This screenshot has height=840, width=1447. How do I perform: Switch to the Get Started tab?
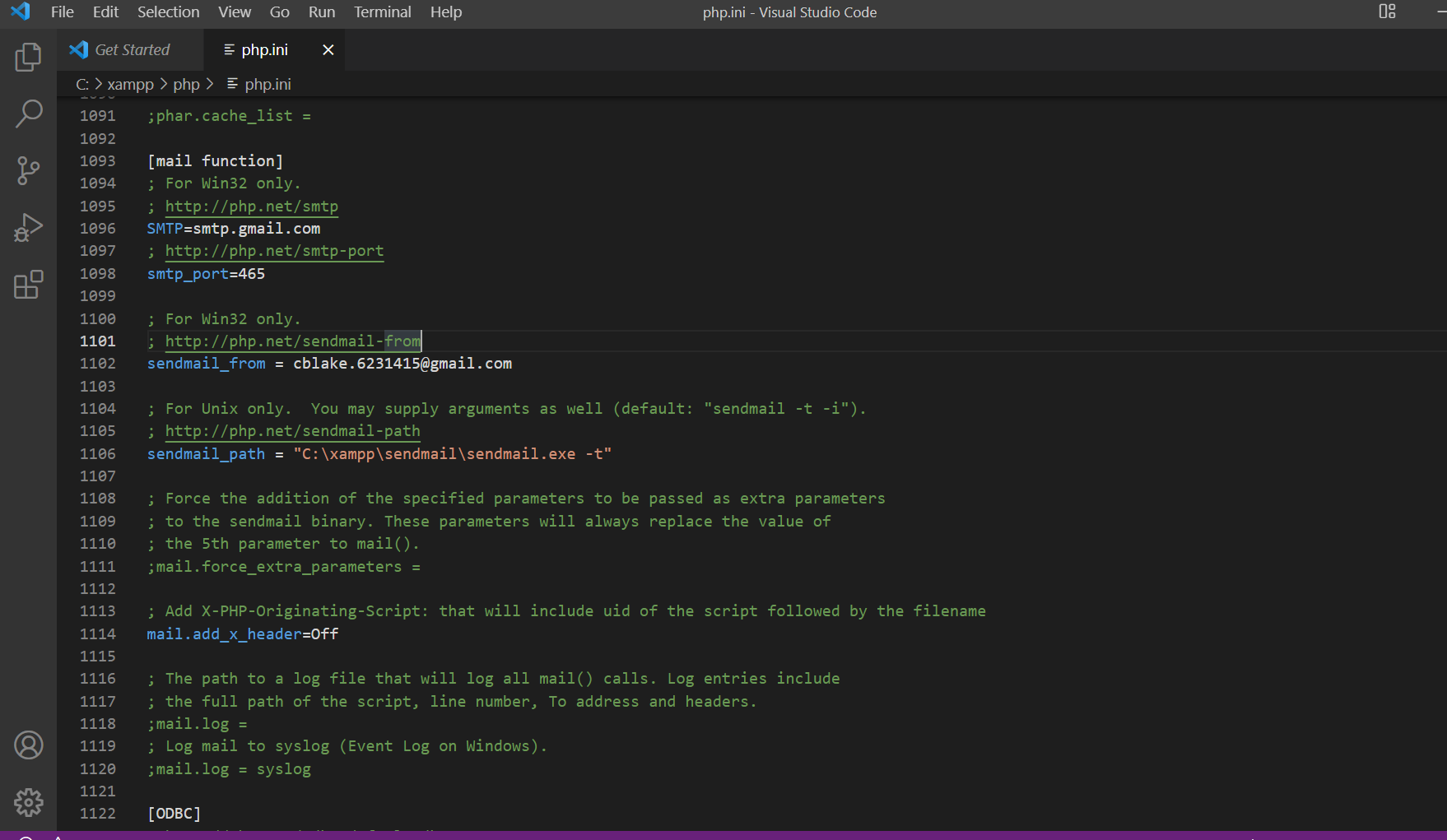pyautogui.click(x=132, y=50)
